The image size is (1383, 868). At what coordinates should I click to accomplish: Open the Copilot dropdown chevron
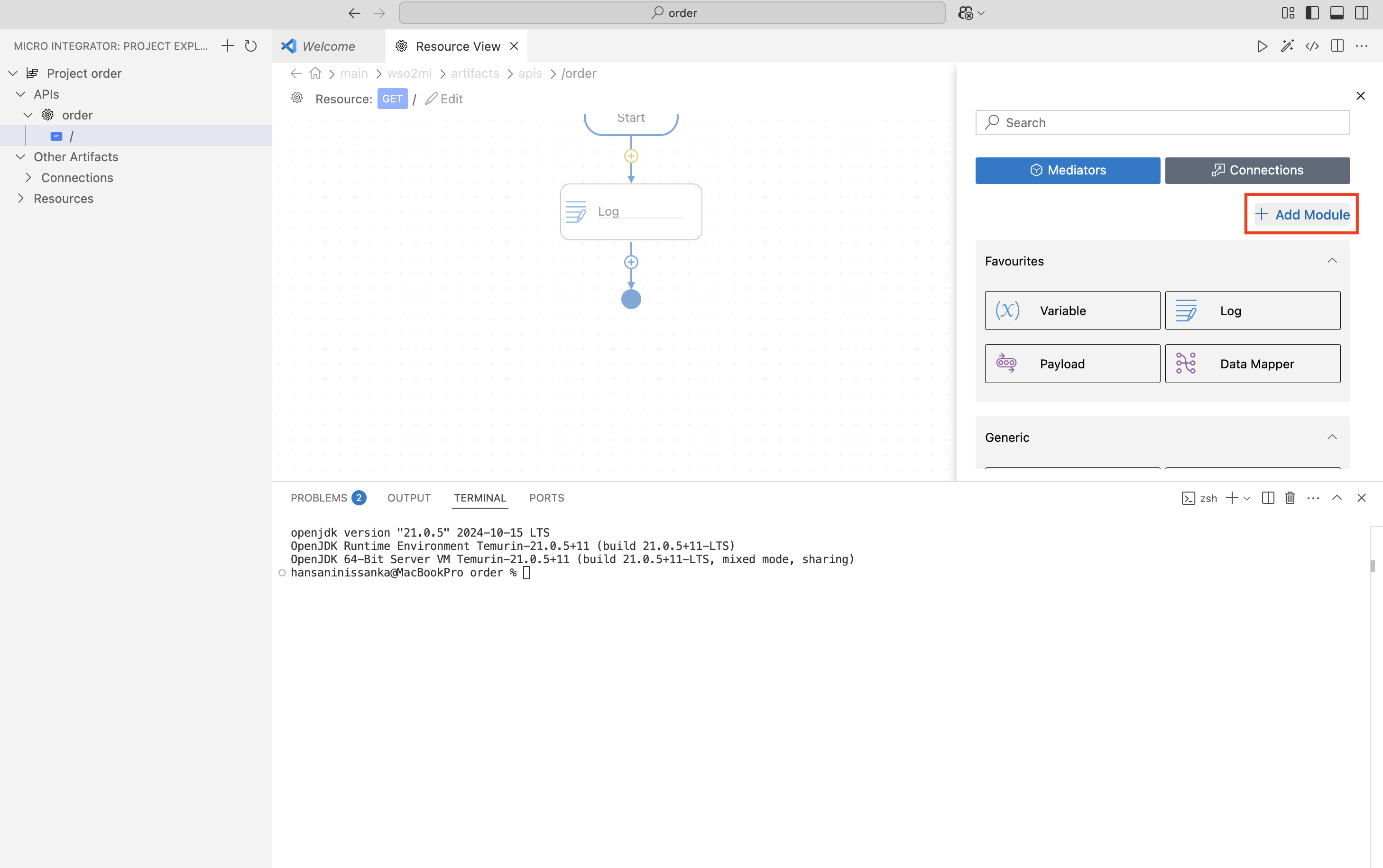pos(981,13)
